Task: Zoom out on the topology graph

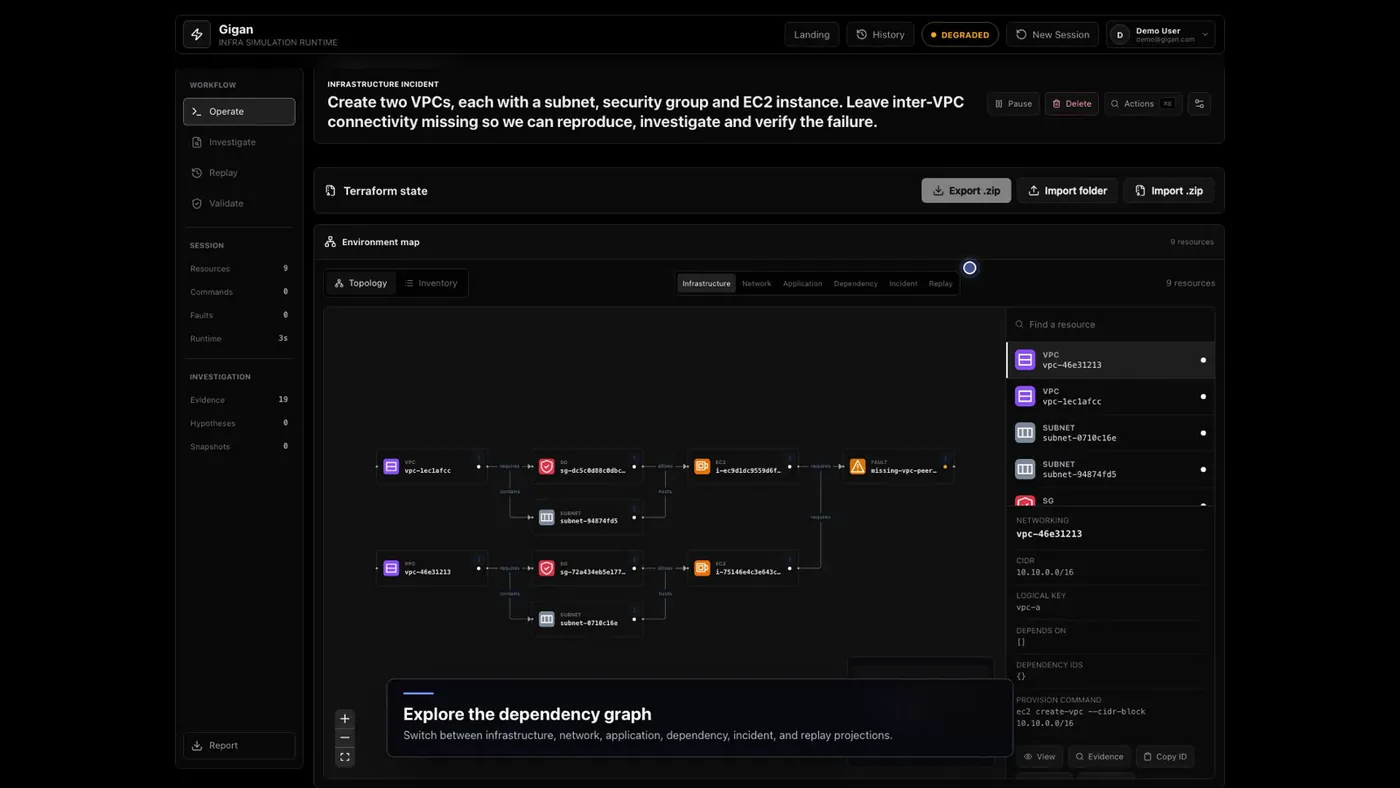Action: [x=345, y=738]
